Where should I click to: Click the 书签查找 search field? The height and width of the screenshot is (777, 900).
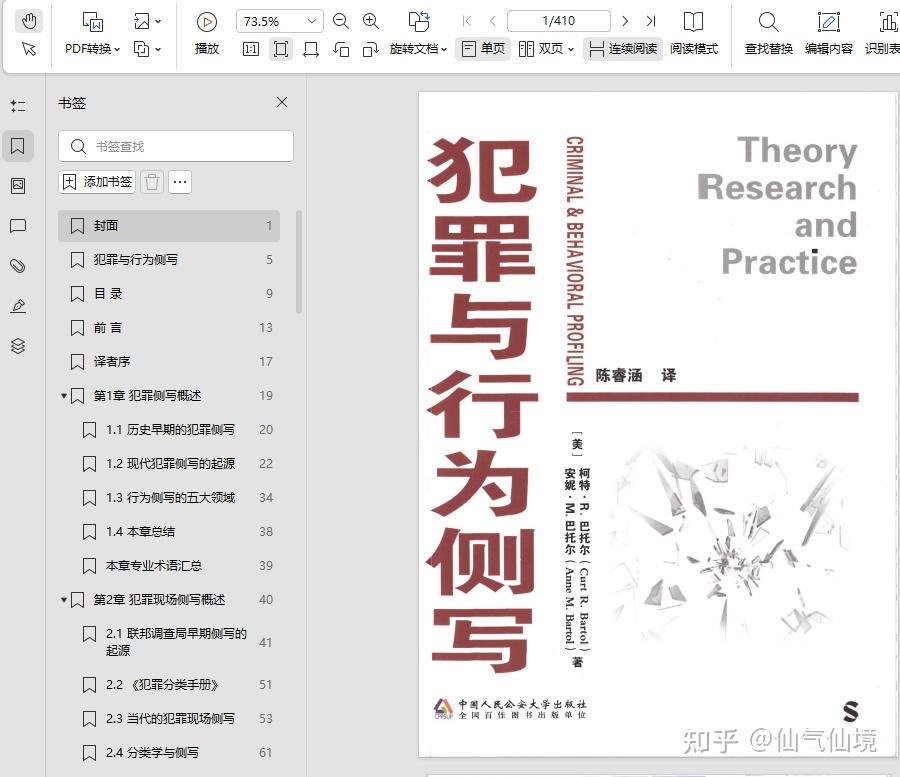(176, 146)
